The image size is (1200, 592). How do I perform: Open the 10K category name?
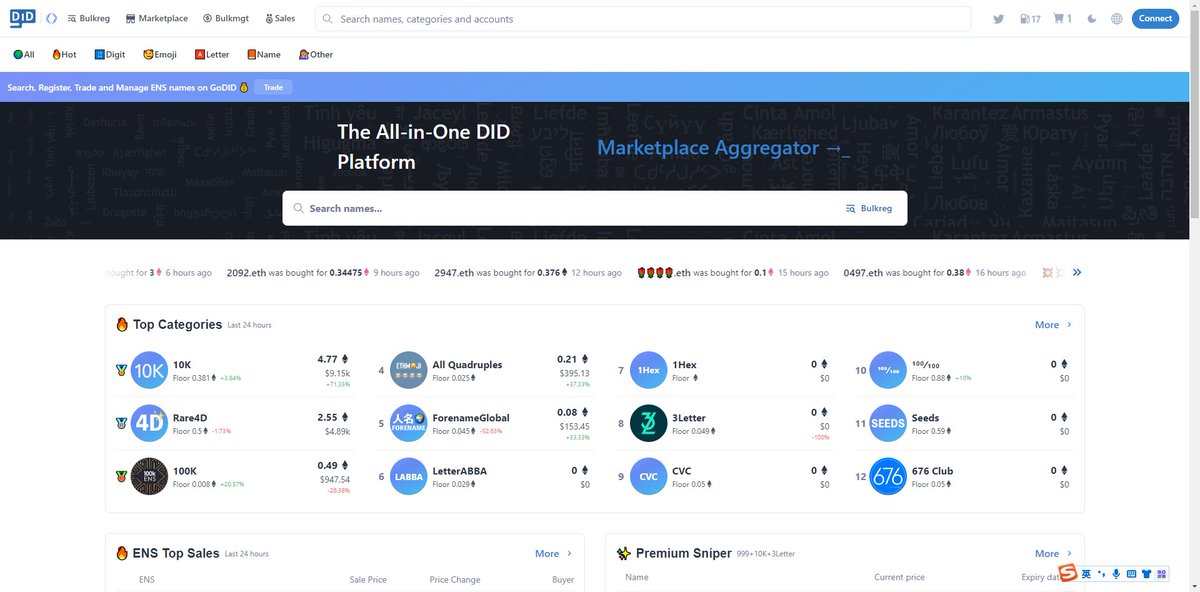tap(182, 365)
